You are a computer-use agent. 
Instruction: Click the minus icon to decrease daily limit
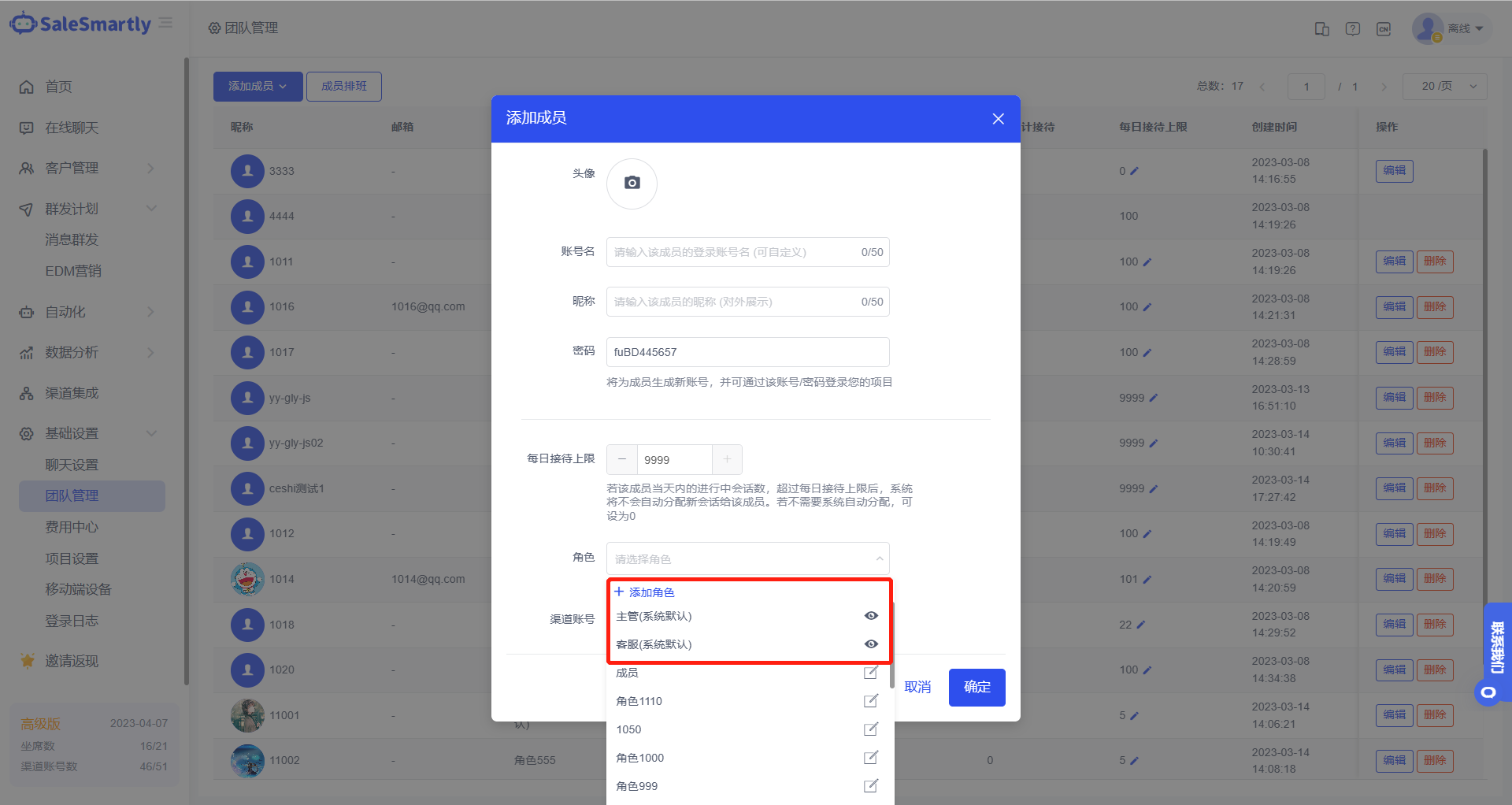pos(622,459)
